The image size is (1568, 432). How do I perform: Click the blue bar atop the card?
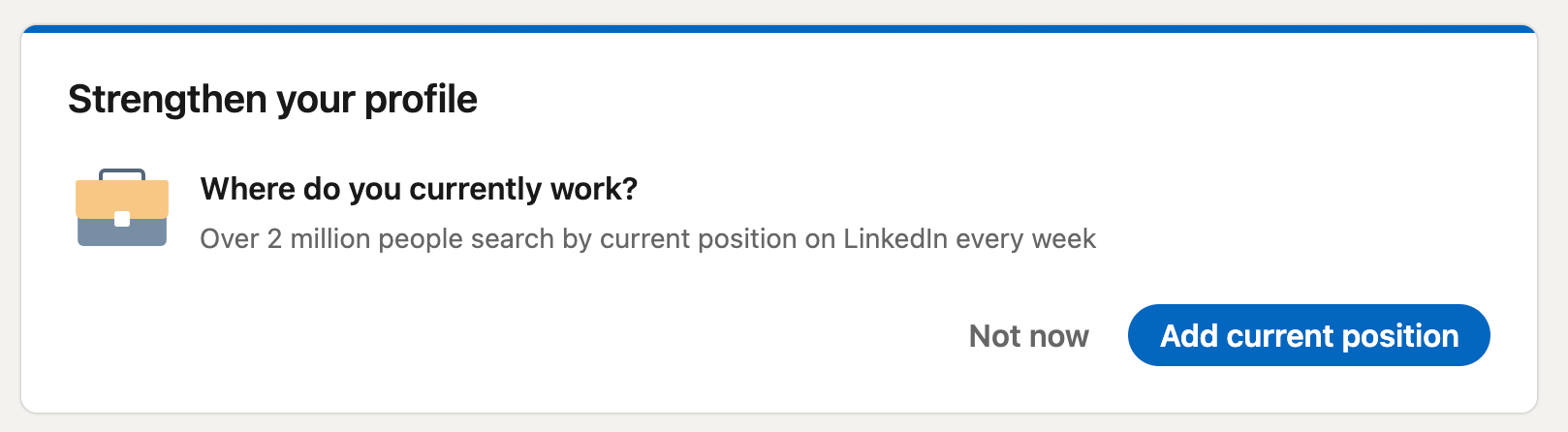(779, 29)
